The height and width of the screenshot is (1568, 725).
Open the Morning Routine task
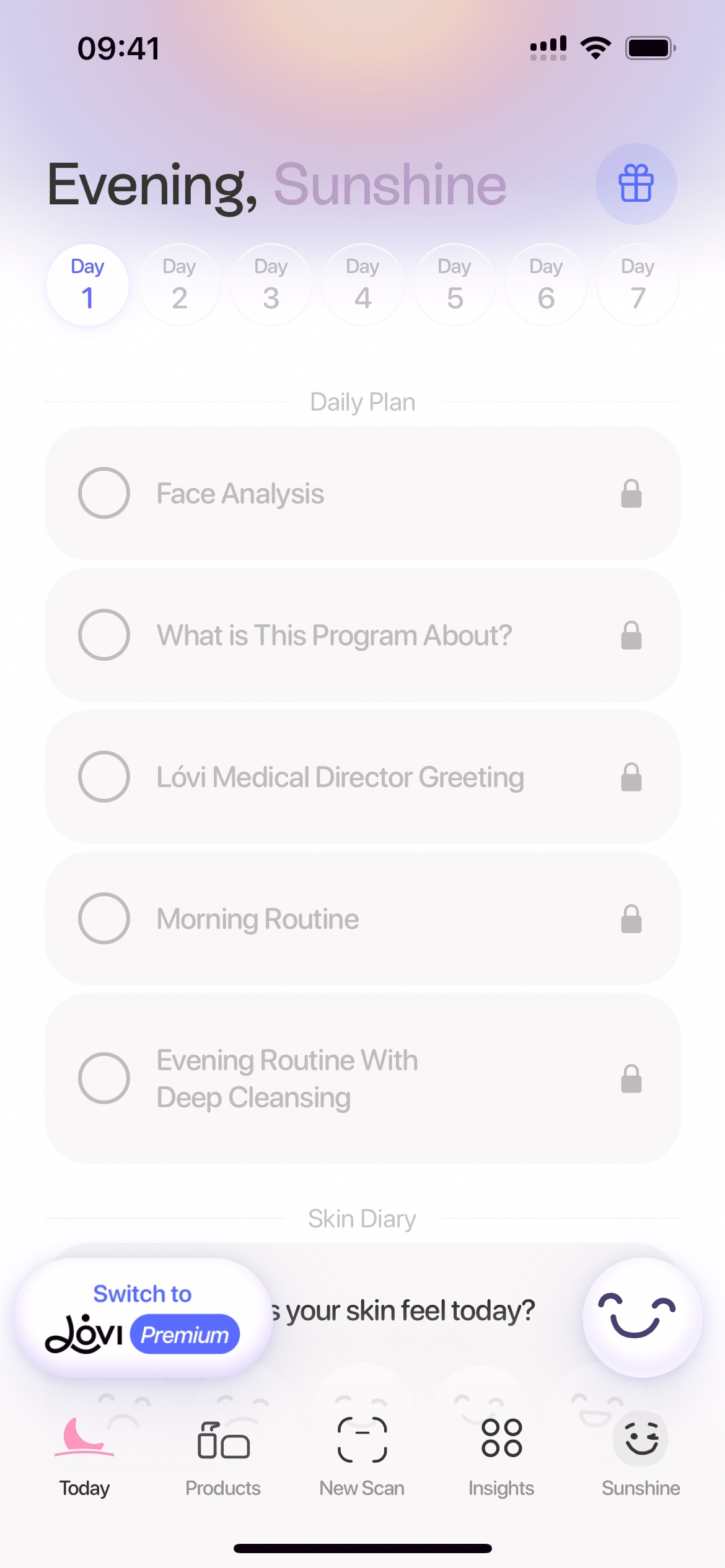[258, 919]
